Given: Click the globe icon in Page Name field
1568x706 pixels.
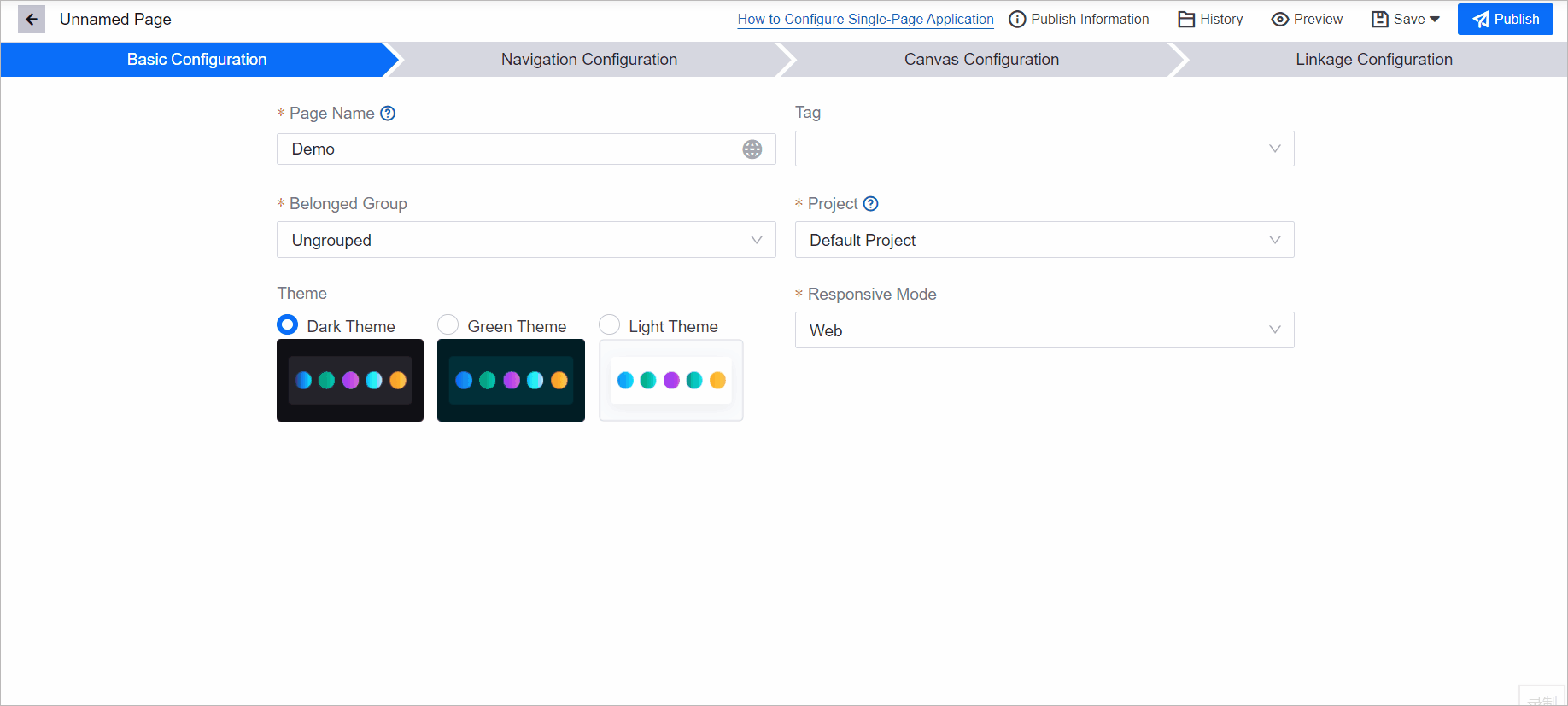Looking at the screenshot, I should (x=752, y=149).
